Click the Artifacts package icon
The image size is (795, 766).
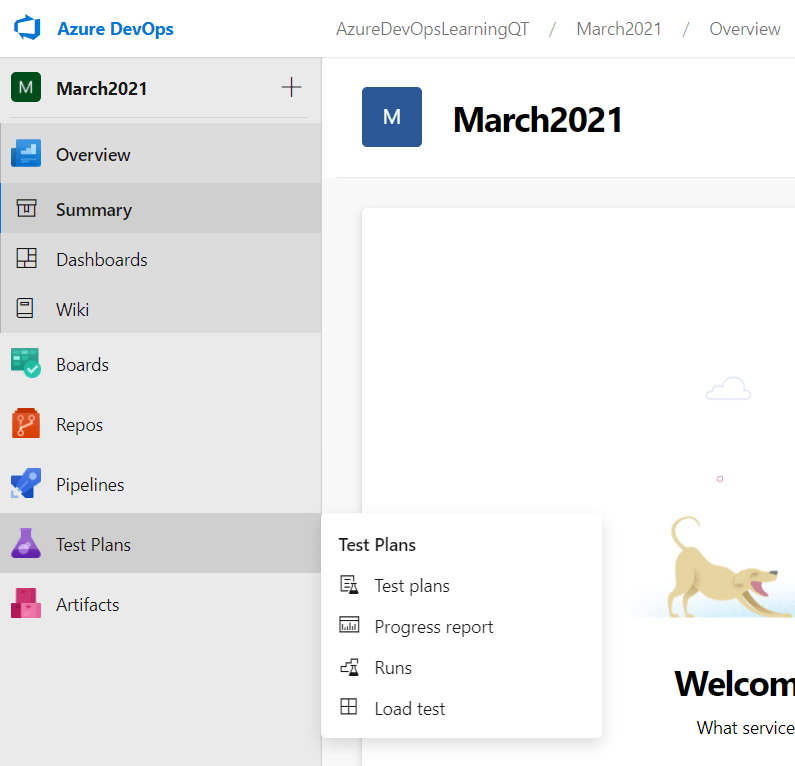point(26,603)
